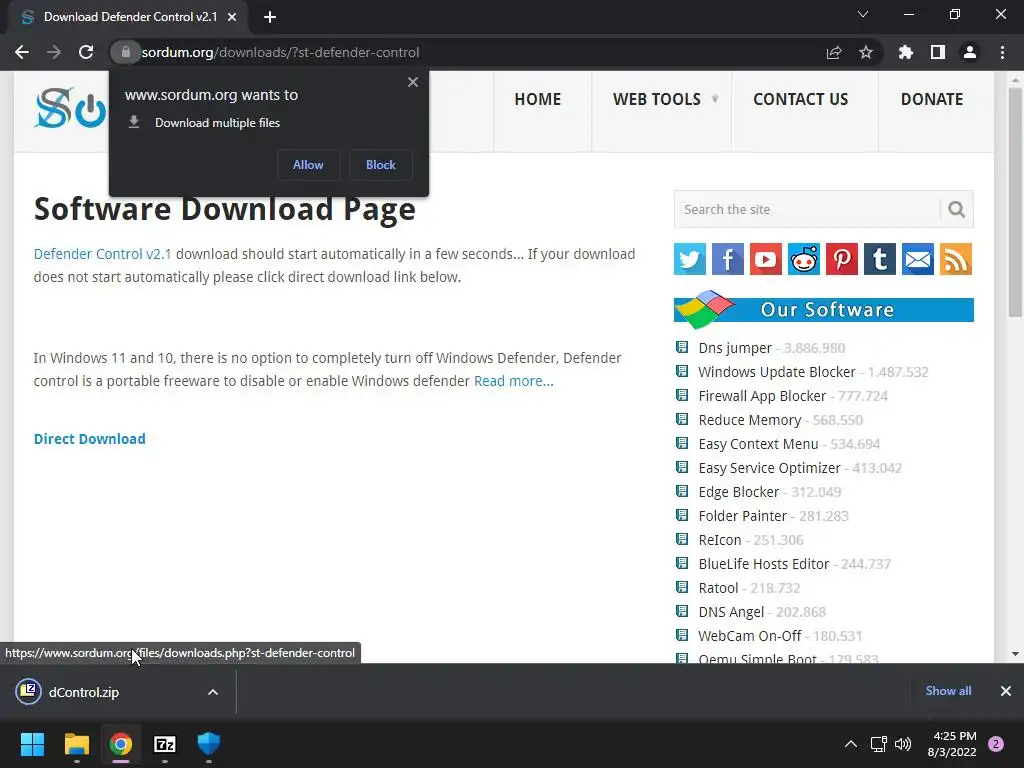Open the notification center badge

point(996,744)
